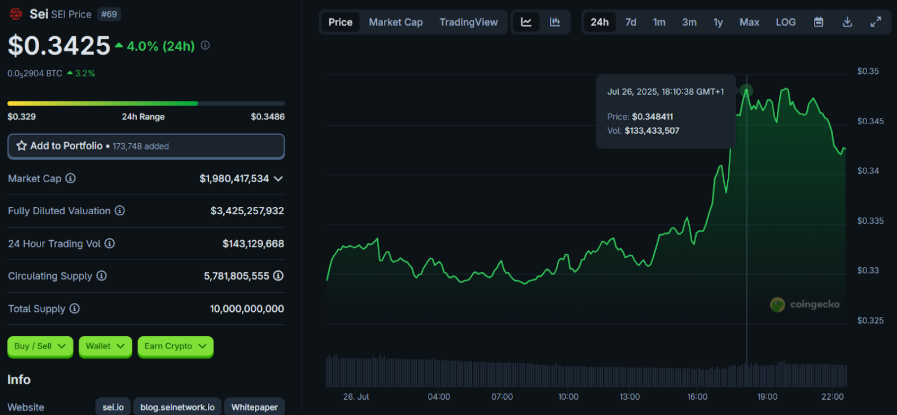This screenshot has width=897, height=415.
Task: Open the sei.io website link
Action: (113, 408)
